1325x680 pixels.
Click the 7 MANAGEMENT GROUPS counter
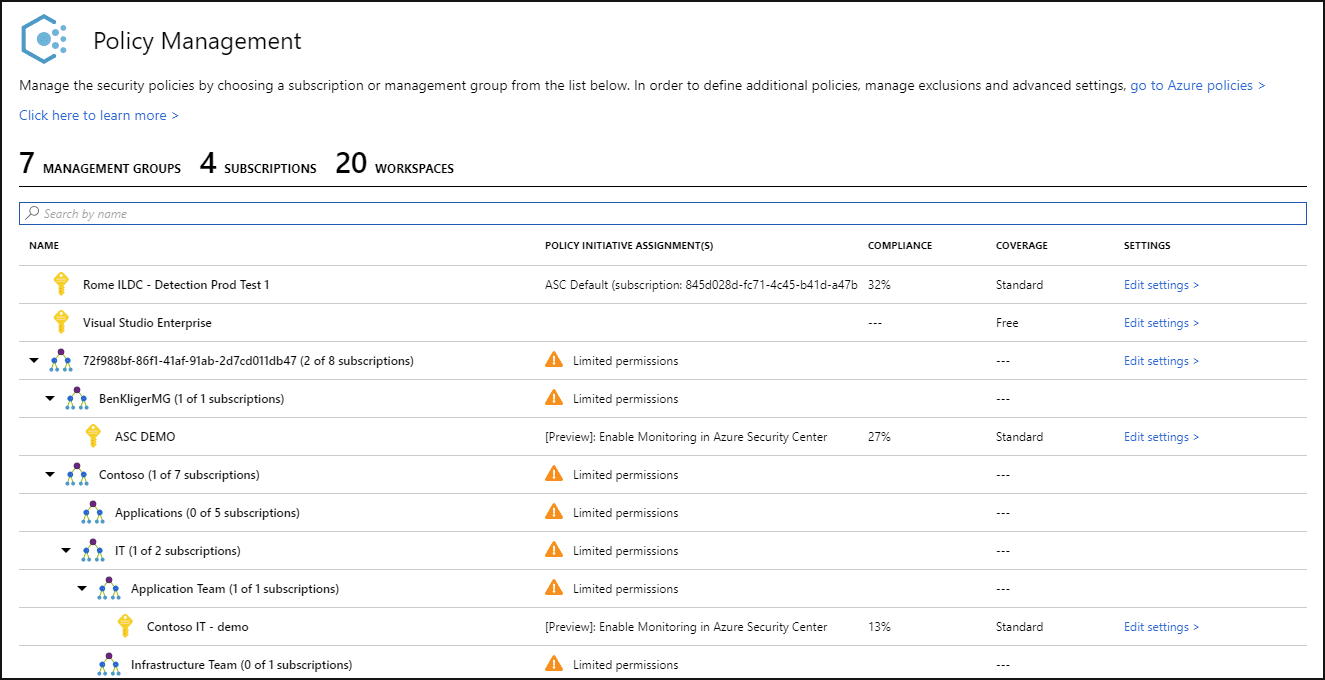click(x=100, y=164)
